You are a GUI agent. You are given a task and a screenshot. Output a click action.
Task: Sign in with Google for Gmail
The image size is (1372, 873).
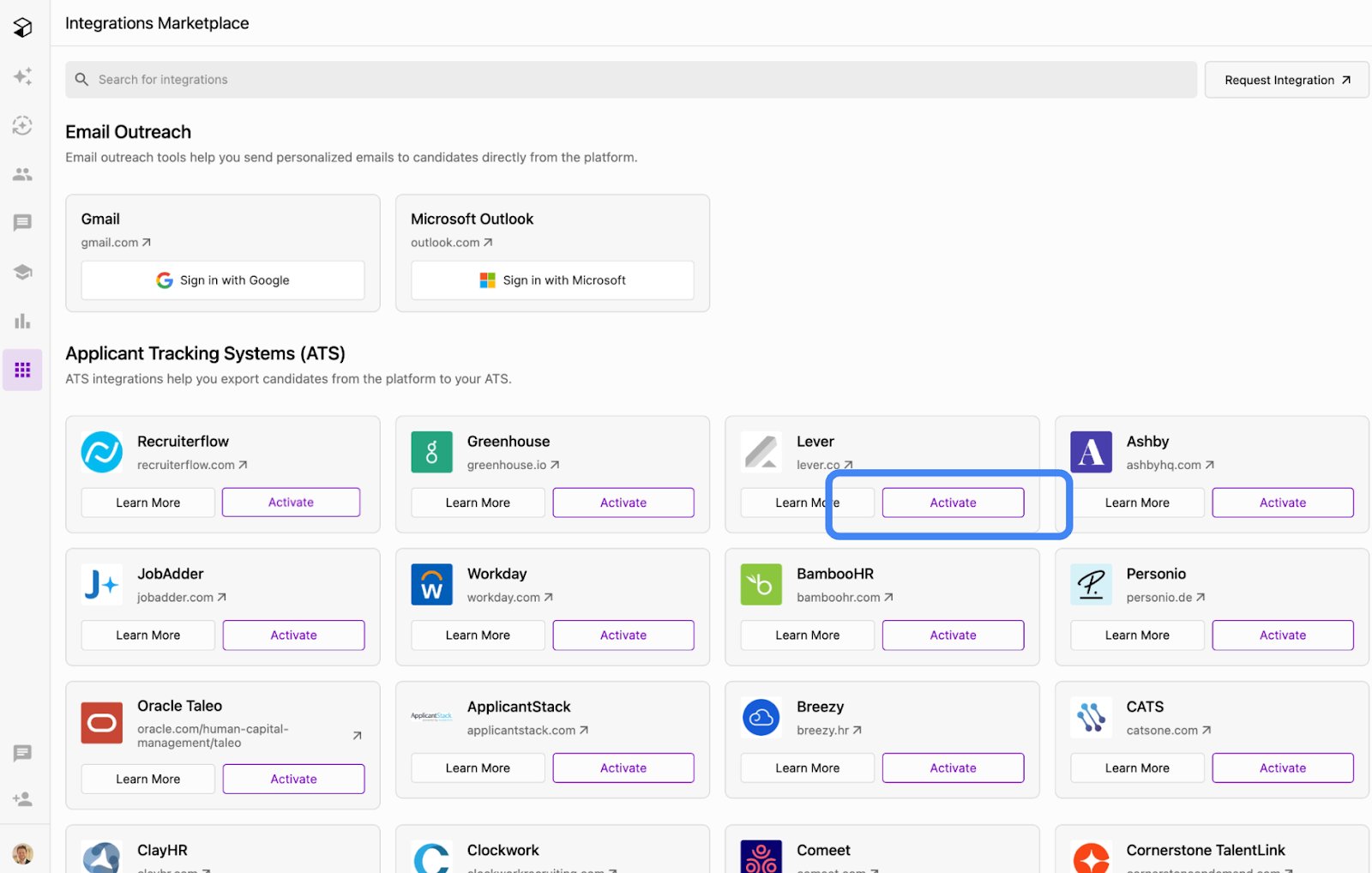[223, 280]
